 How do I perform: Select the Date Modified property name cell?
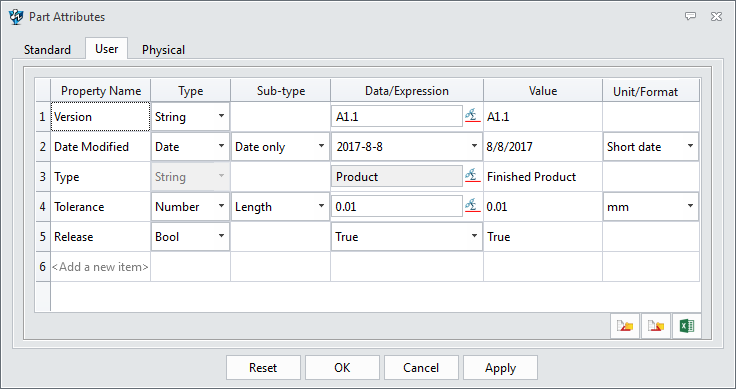click(100, 146)
